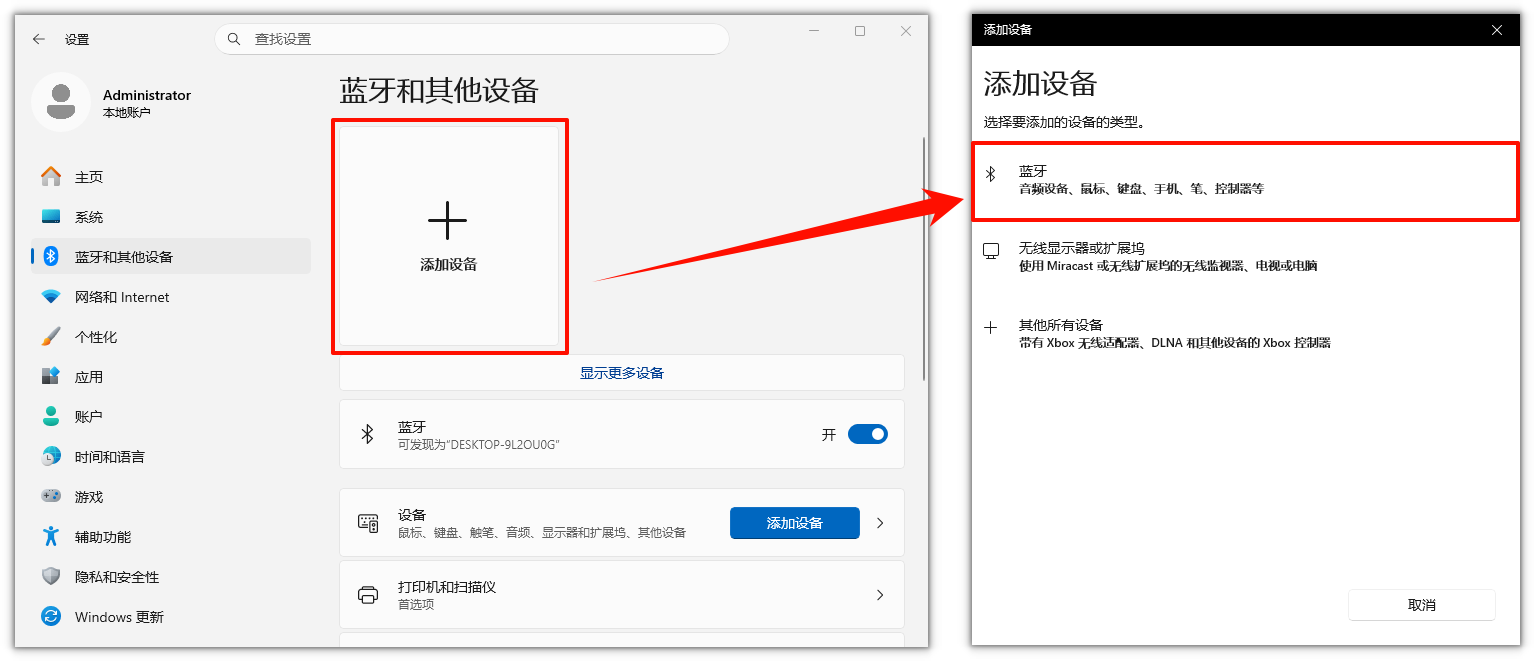This screenshot has height=662, width=1537.
Task: Open Windows 更新 page
Action: coord(171,617)
